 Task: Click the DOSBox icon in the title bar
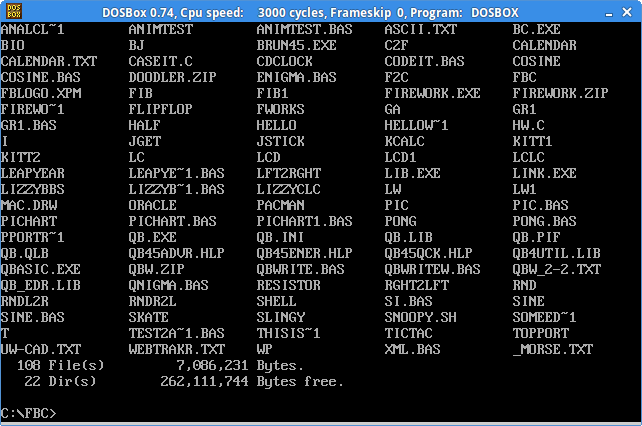[14, 12]
